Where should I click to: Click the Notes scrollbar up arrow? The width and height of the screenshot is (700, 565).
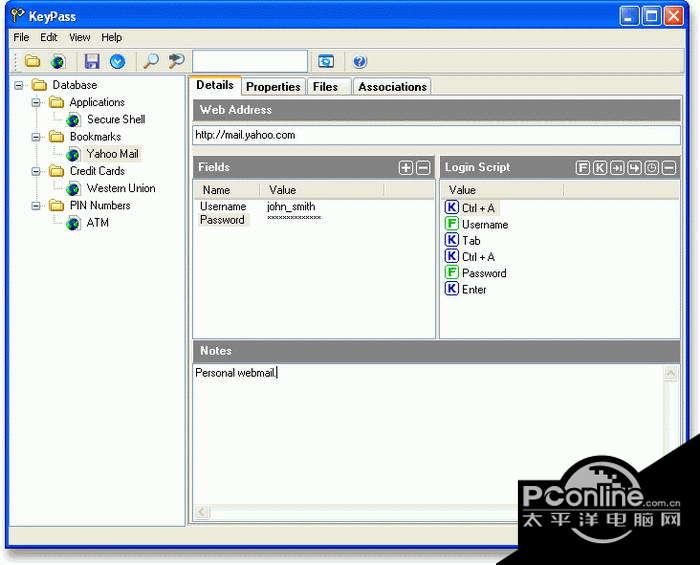click(670, 373)
